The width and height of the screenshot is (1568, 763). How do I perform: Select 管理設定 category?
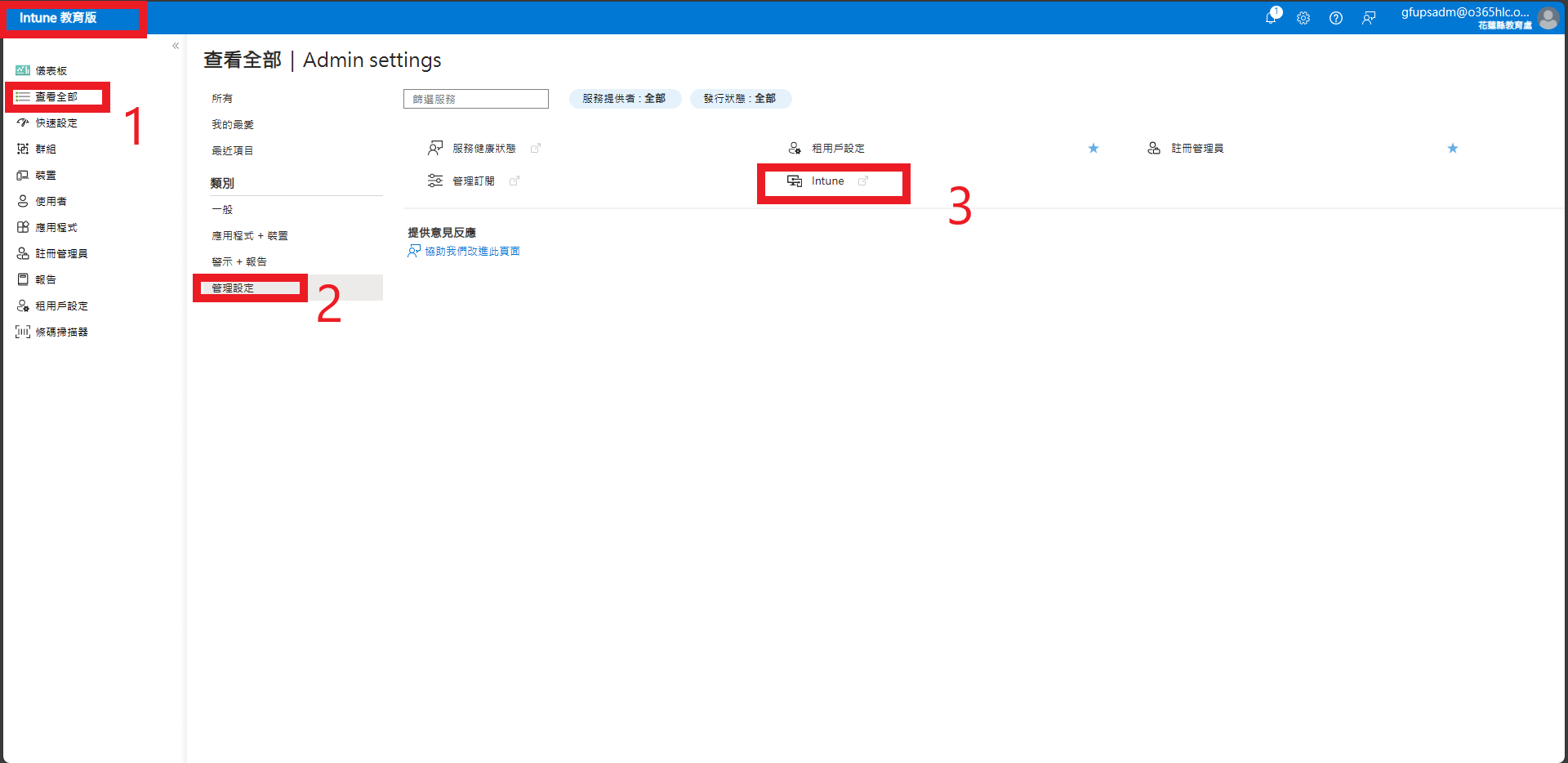[234, 288]
